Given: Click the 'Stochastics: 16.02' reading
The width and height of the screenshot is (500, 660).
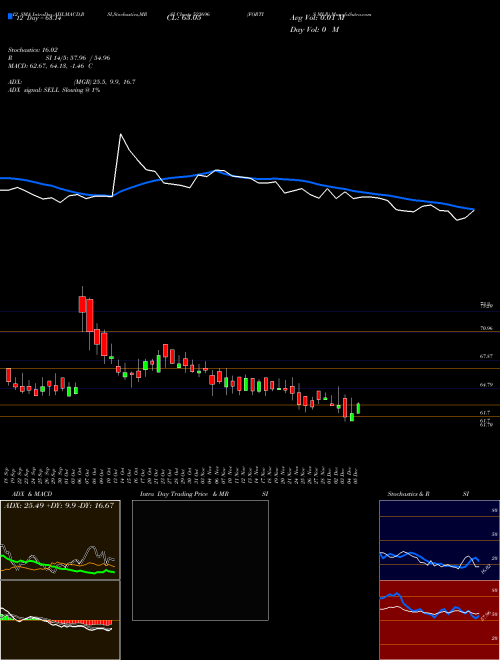Looking at the screenshot, I should pyautogui.click(x=32, y=49).
